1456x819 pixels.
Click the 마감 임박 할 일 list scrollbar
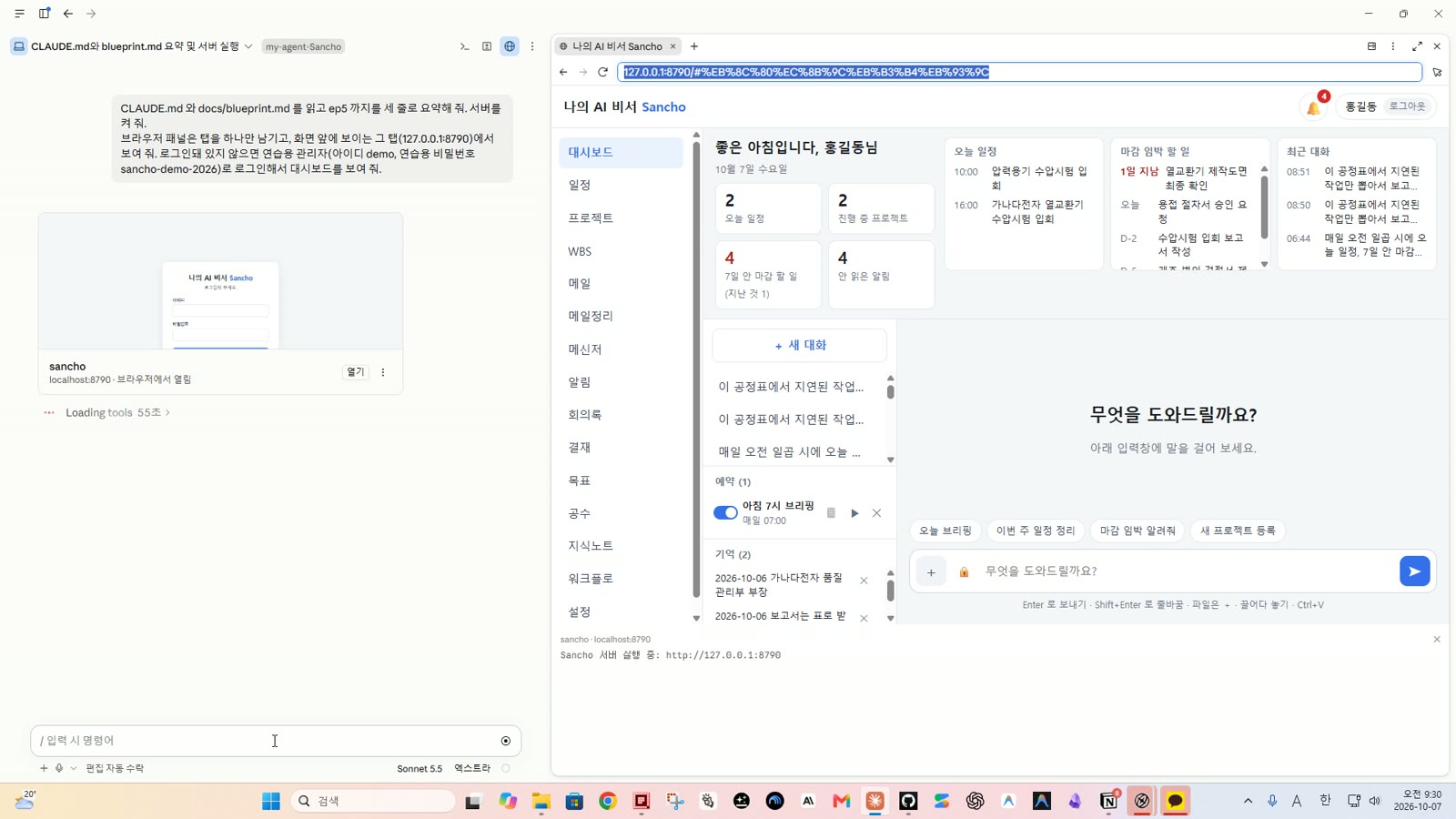click(1264, 207)
